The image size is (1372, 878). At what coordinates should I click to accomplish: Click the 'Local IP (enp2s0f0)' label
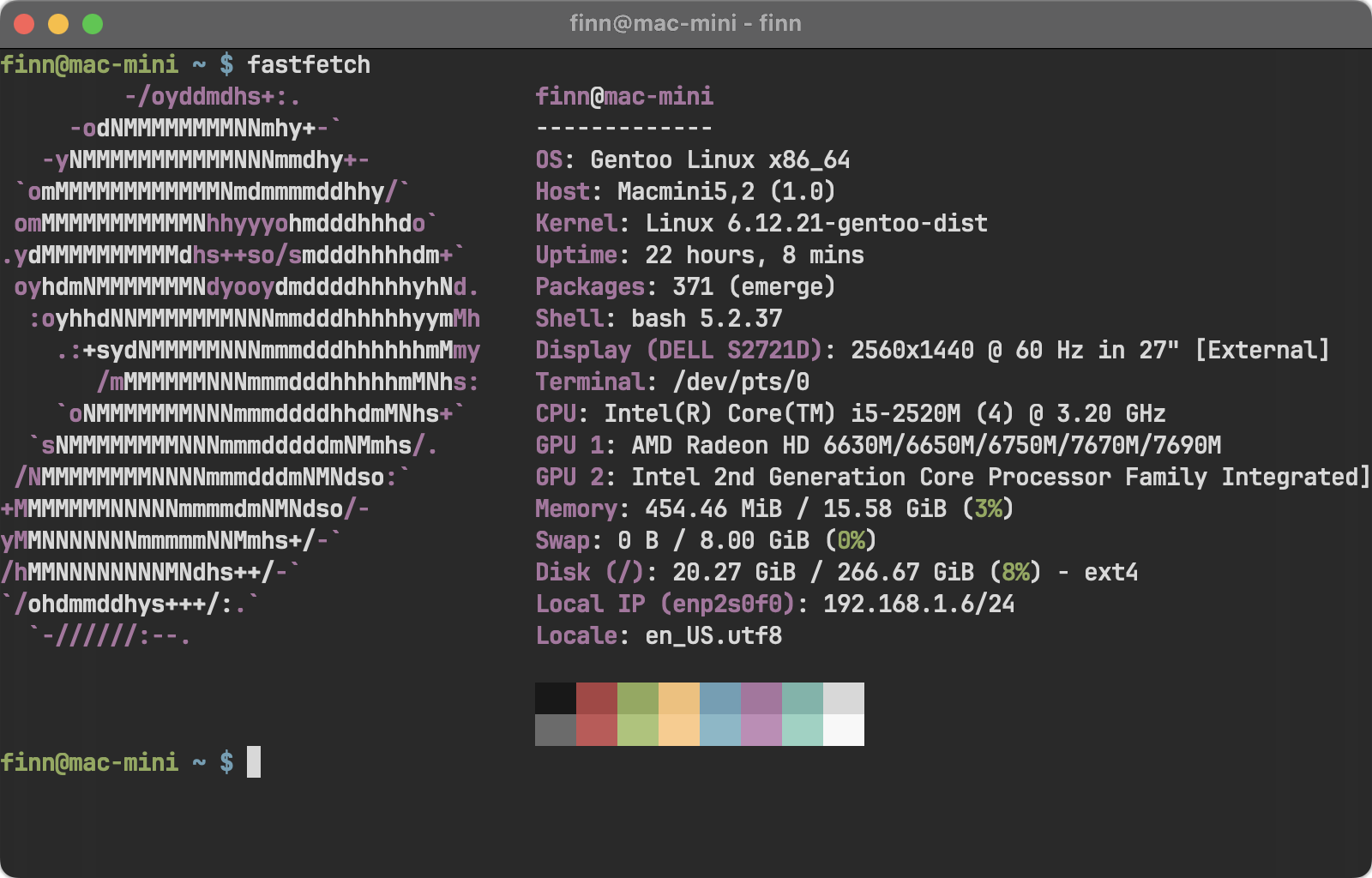665,604
